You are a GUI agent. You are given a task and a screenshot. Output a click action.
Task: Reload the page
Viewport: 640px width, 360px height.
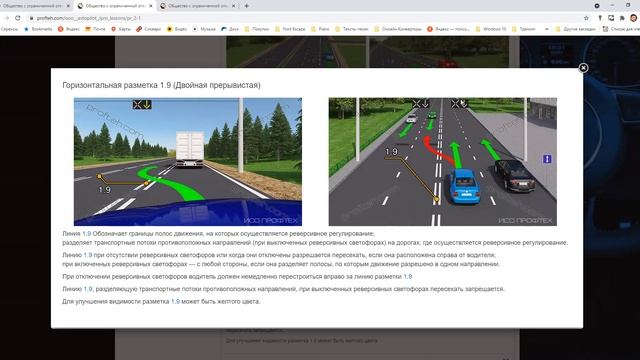click(x=18, y=18)
